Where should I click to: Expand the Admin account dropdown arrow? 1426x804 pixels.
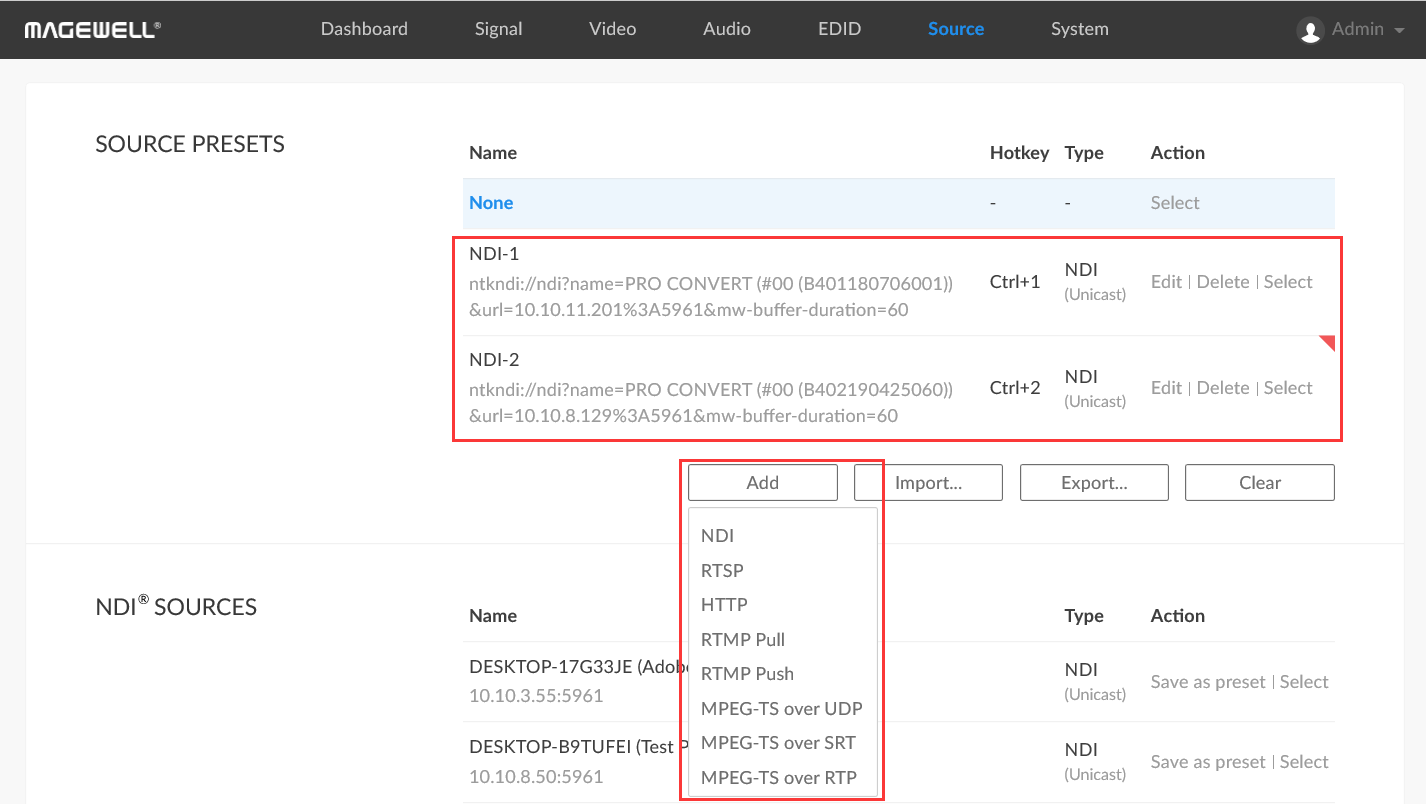pyautogui.click(x=1398, y=30)
